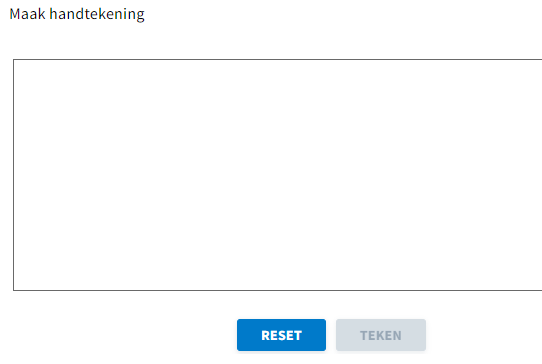Click the signature box's left border edge
542x364 pixels.
click(13, 175)
